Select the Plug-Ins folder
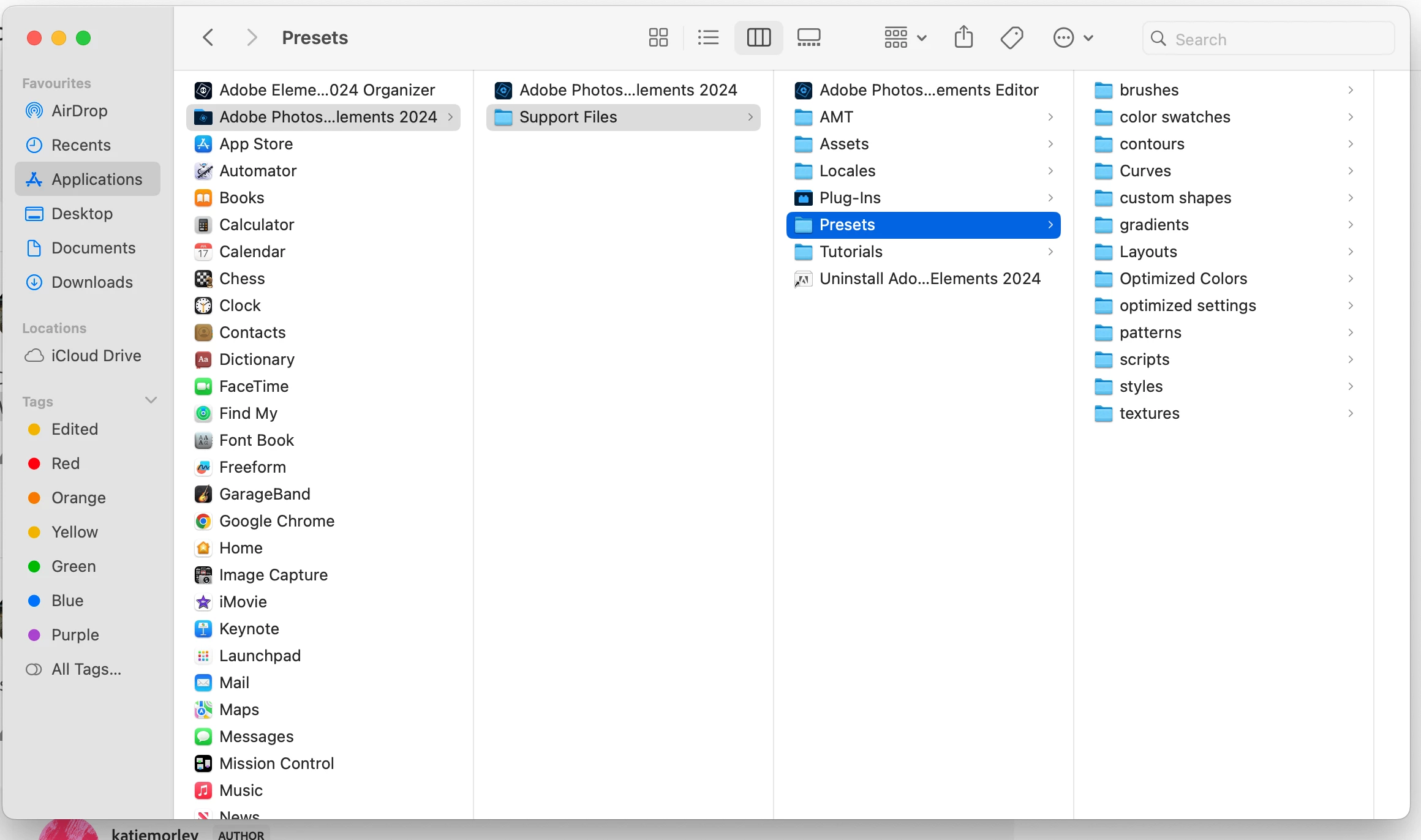1421x840 pixels. pyautogui.click(x=850, y=198)
